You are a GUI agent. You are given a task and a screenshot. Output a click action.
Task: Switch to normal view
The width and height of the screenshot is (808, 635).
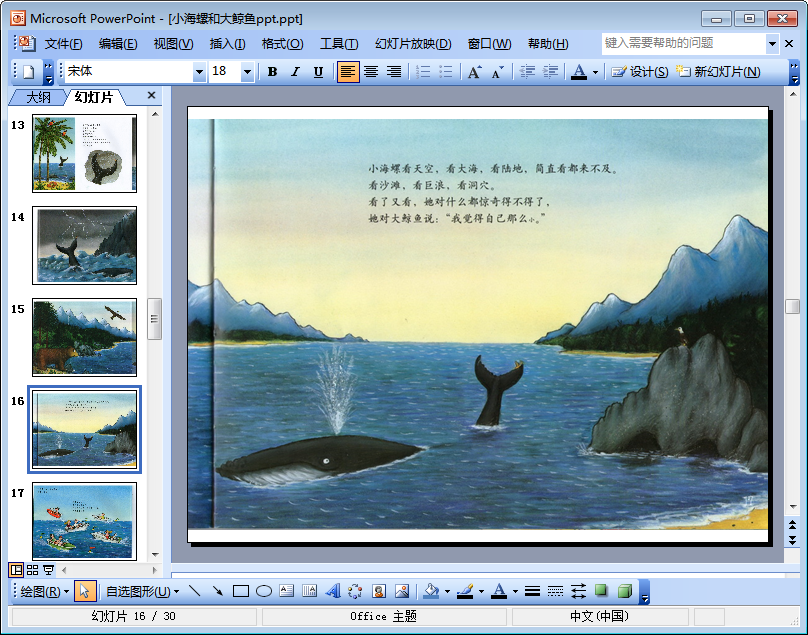pos(16,570)
